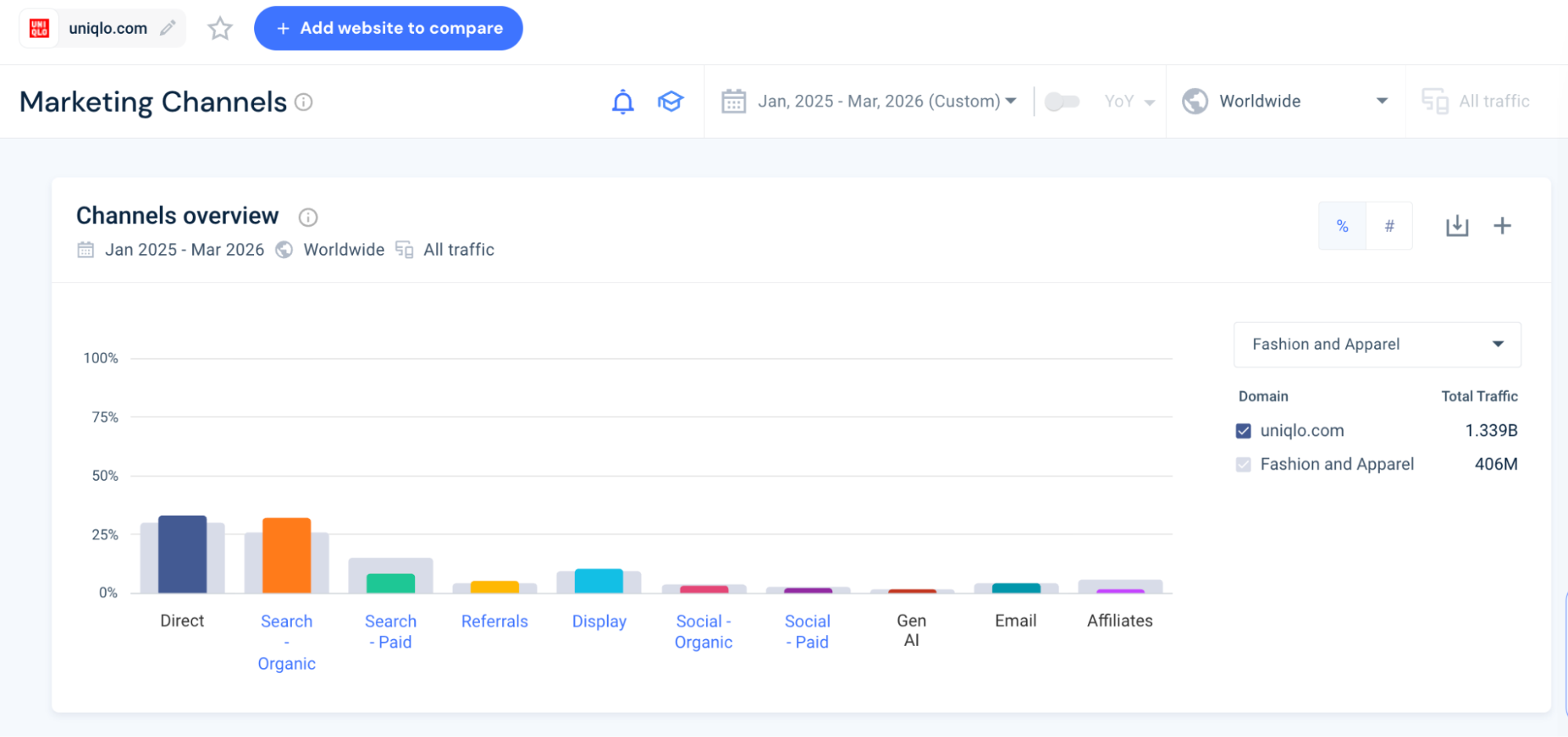Favorite uniqlo.com with the star icon
Screen dimensions: 1568x737
(220, 28)
